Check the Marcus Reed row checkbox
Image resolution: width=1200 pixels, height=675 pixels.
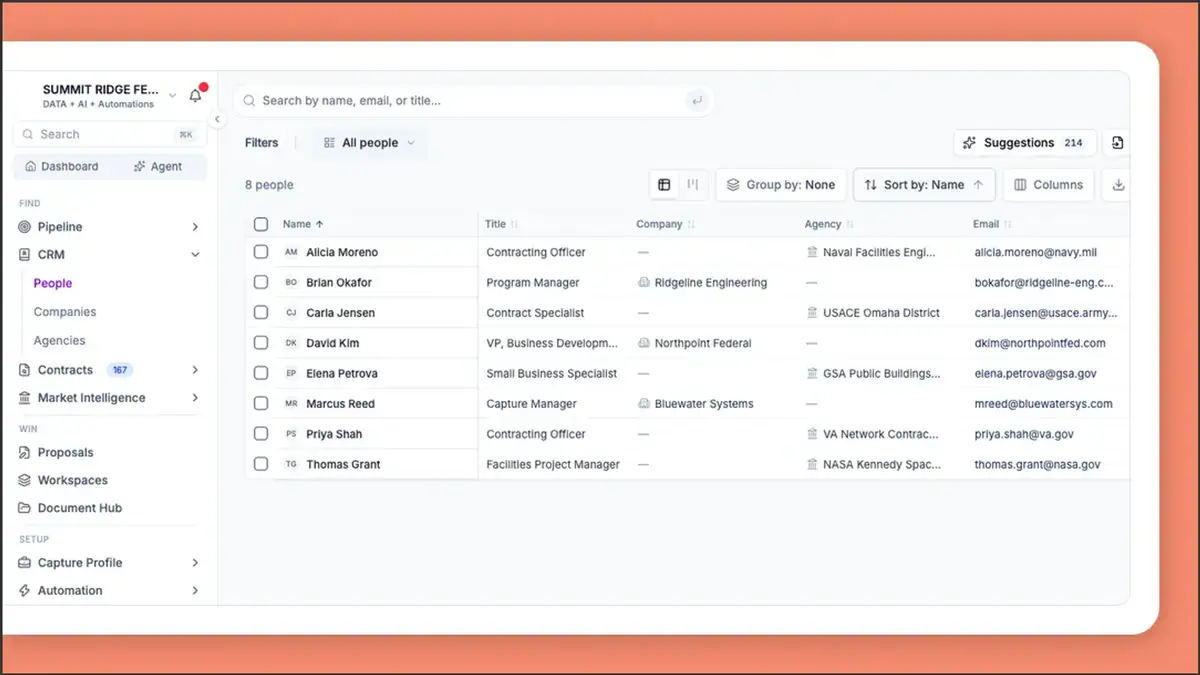pyautogui.click(x=261, y=403)
